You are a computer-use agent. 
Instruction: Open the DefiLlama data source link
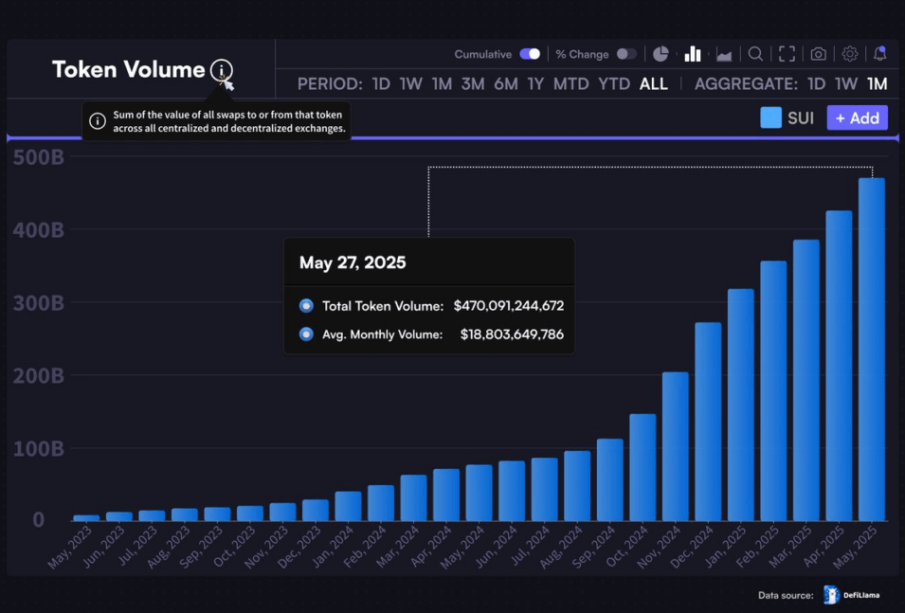point(852,595)
